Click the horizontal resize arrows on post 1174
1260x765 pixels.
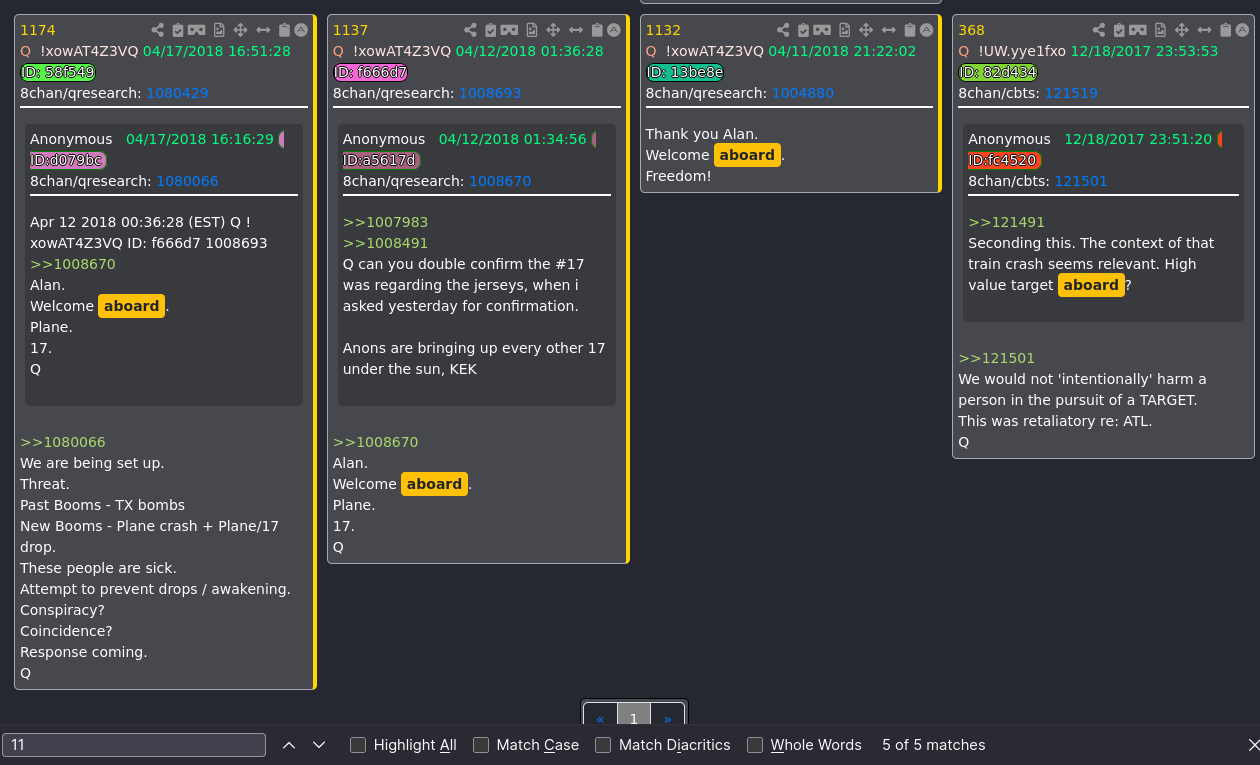pyautogui.click(x=263, y=30)
